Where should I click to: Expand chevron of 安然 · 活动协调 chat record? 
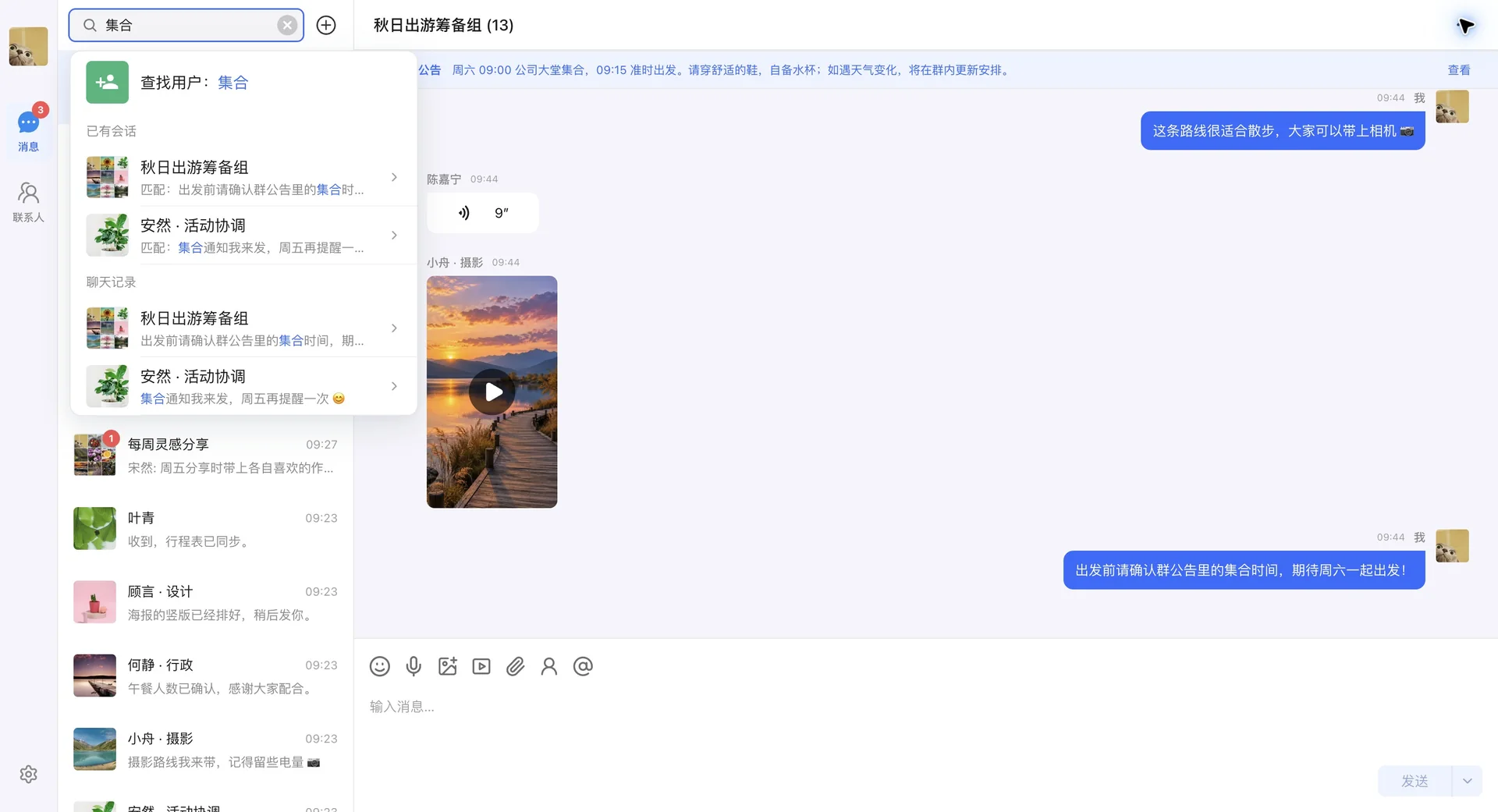coord(394,386)
